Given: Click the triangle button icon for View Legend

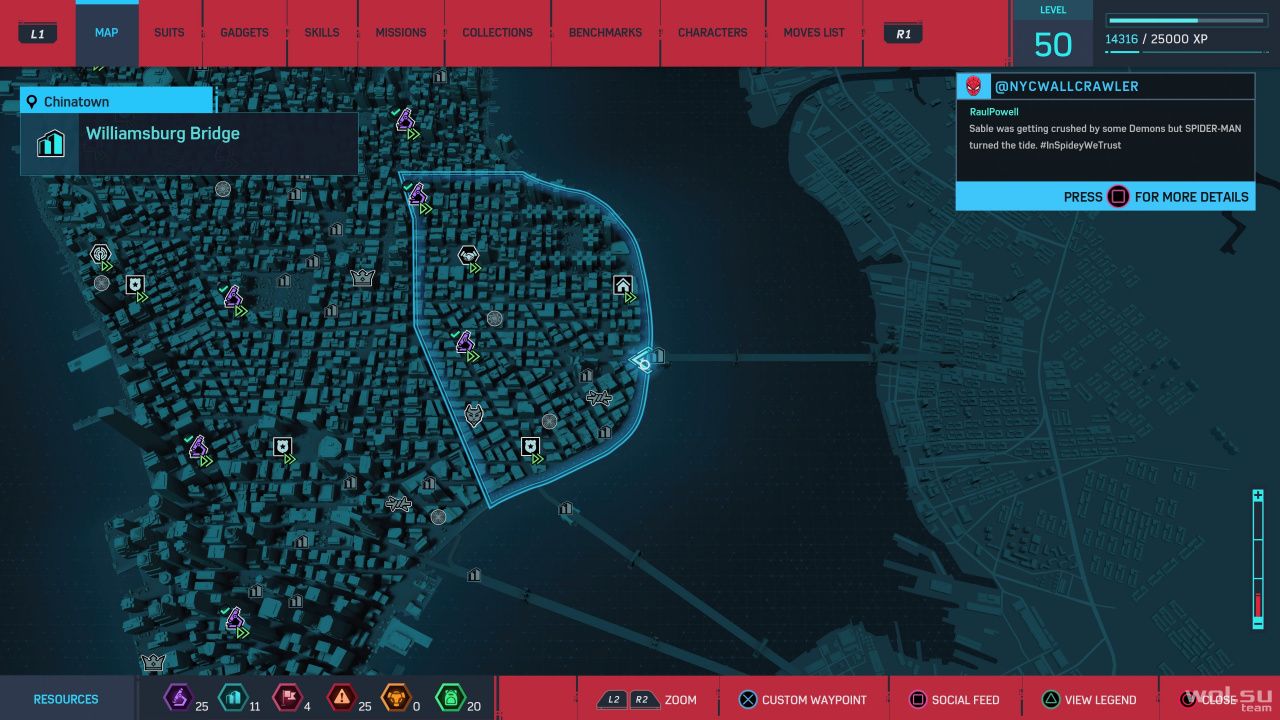Looking at the screenshot, I should click(x=1051, y=700).
